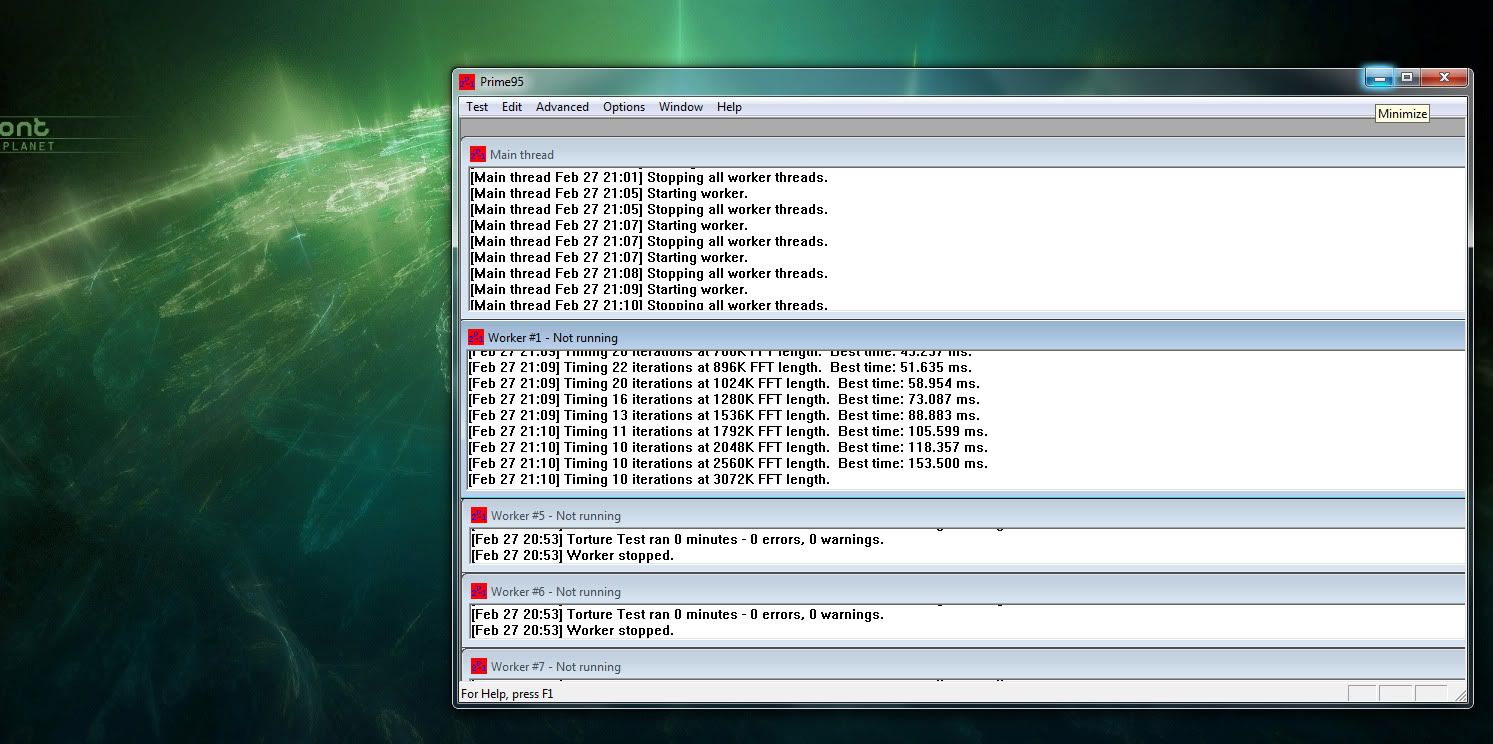Click the Prime95 title bar icon

coord(467,82)
